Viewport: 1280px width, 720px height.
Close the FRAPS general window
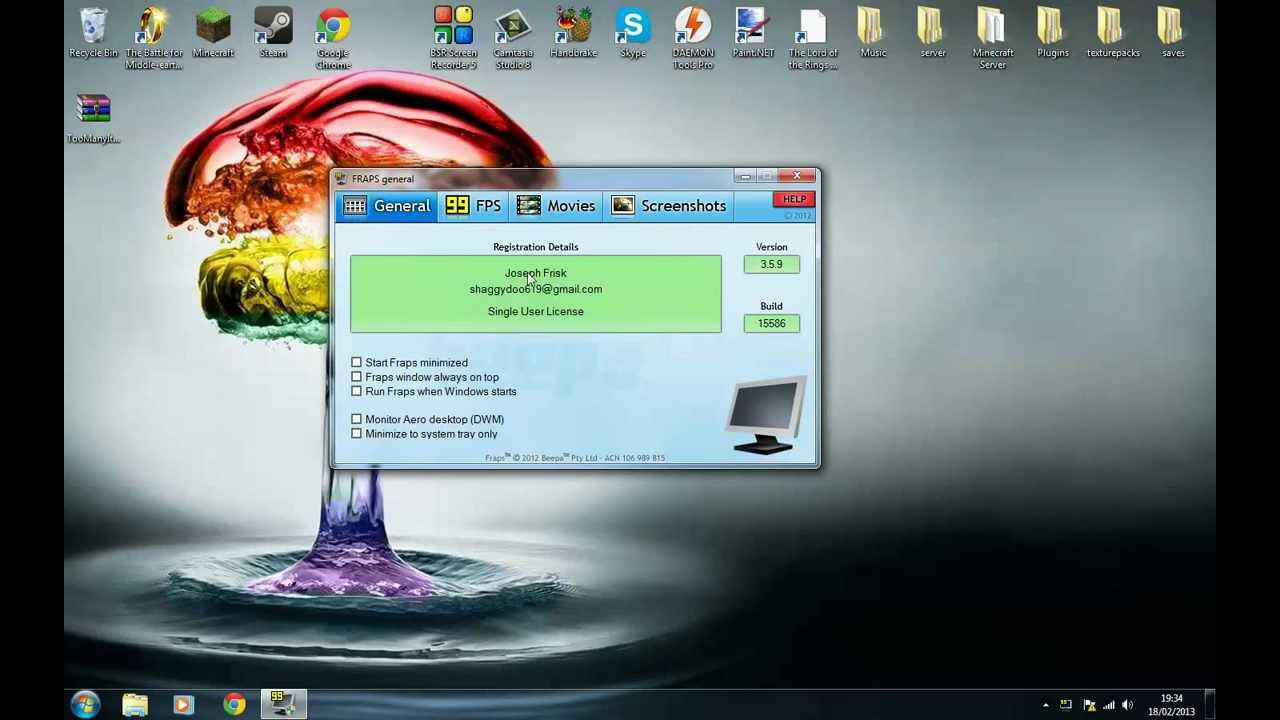coord(797,177)
